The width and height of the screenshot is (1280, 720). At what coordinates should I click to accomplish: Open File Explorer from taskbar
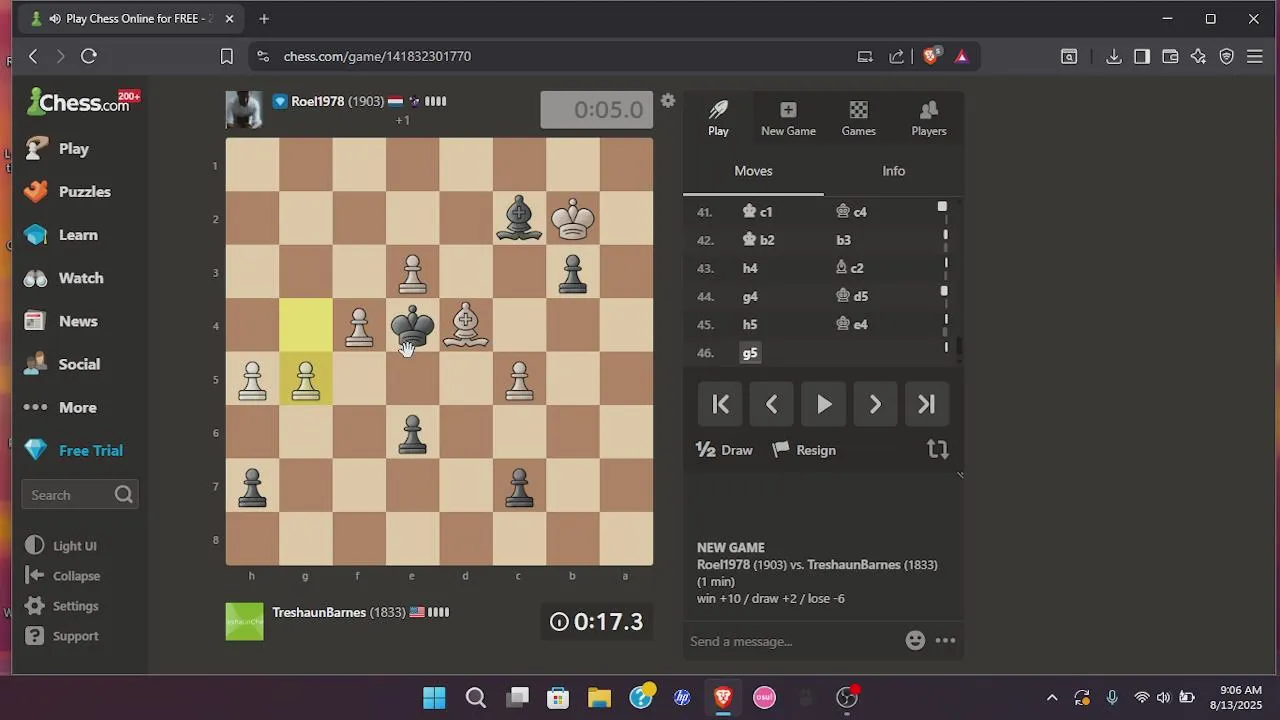599,698
